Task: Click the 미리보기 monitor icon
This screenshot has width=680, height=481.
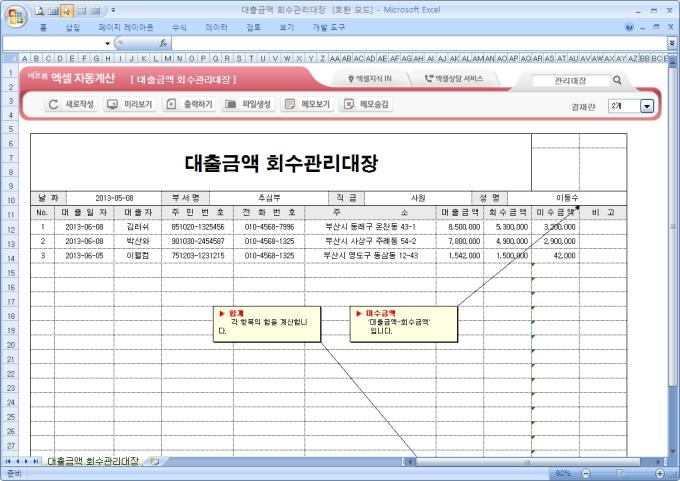Action: pyautogui.click(x=112, y=104)
